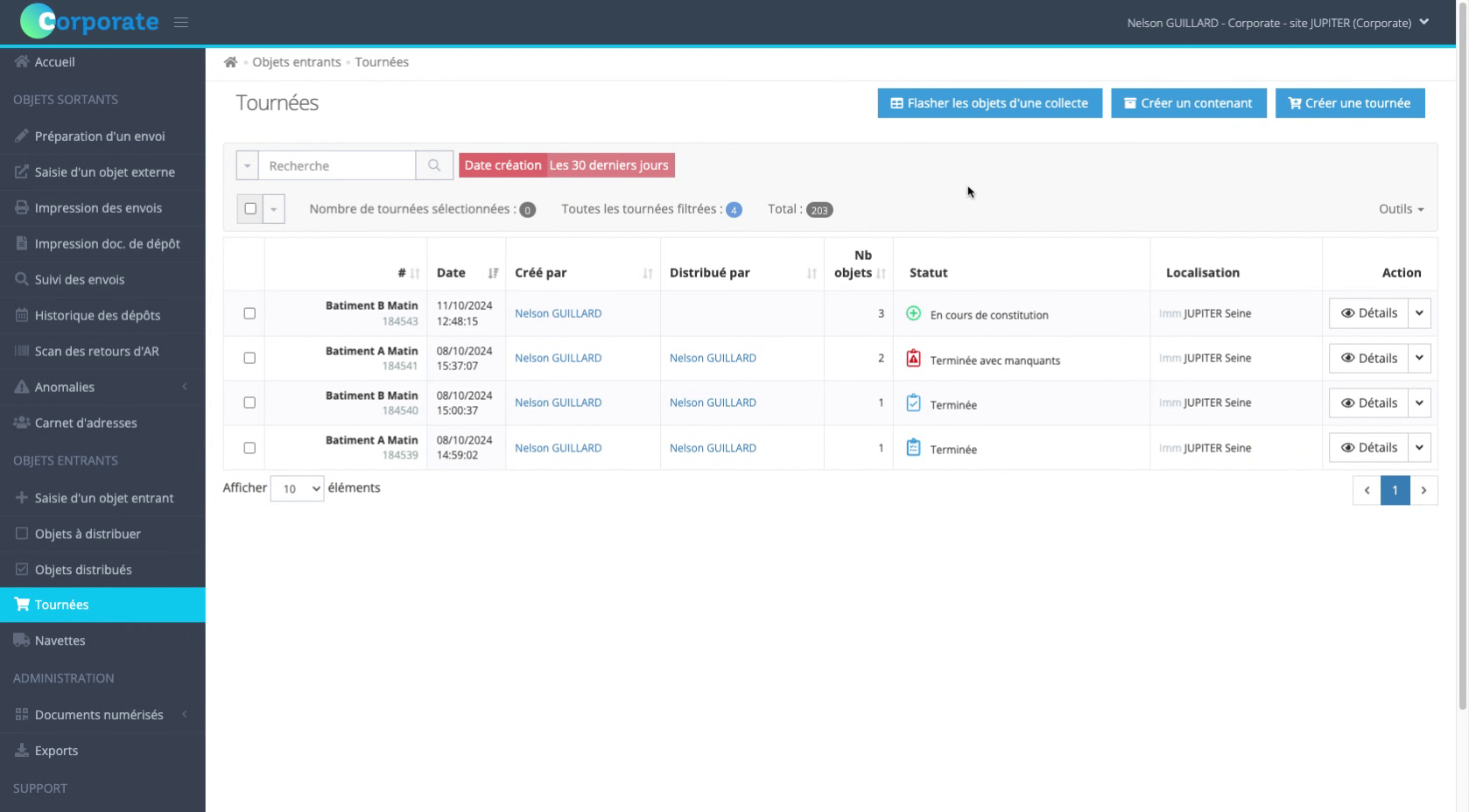View Détails of tournée 184540
The image size is (1469, 812).
pos(1368,402)
